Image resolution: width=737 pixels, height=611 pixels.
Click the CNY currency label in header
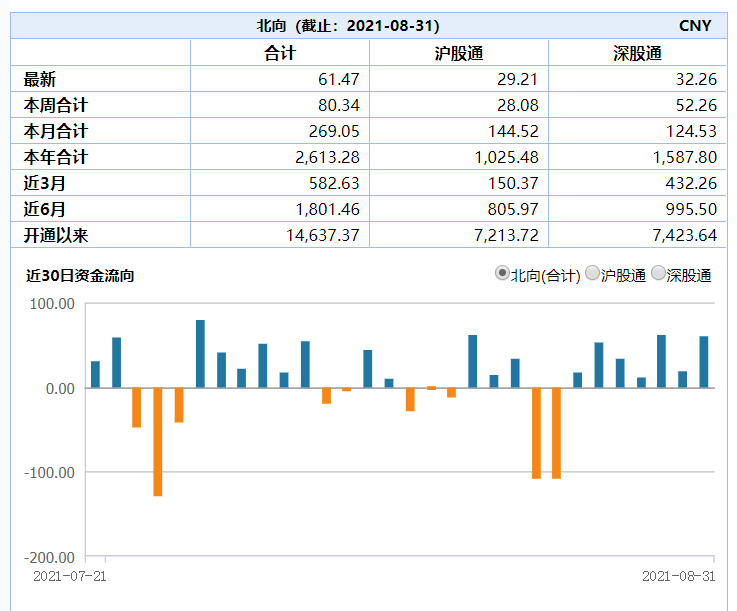coord(694,26)
